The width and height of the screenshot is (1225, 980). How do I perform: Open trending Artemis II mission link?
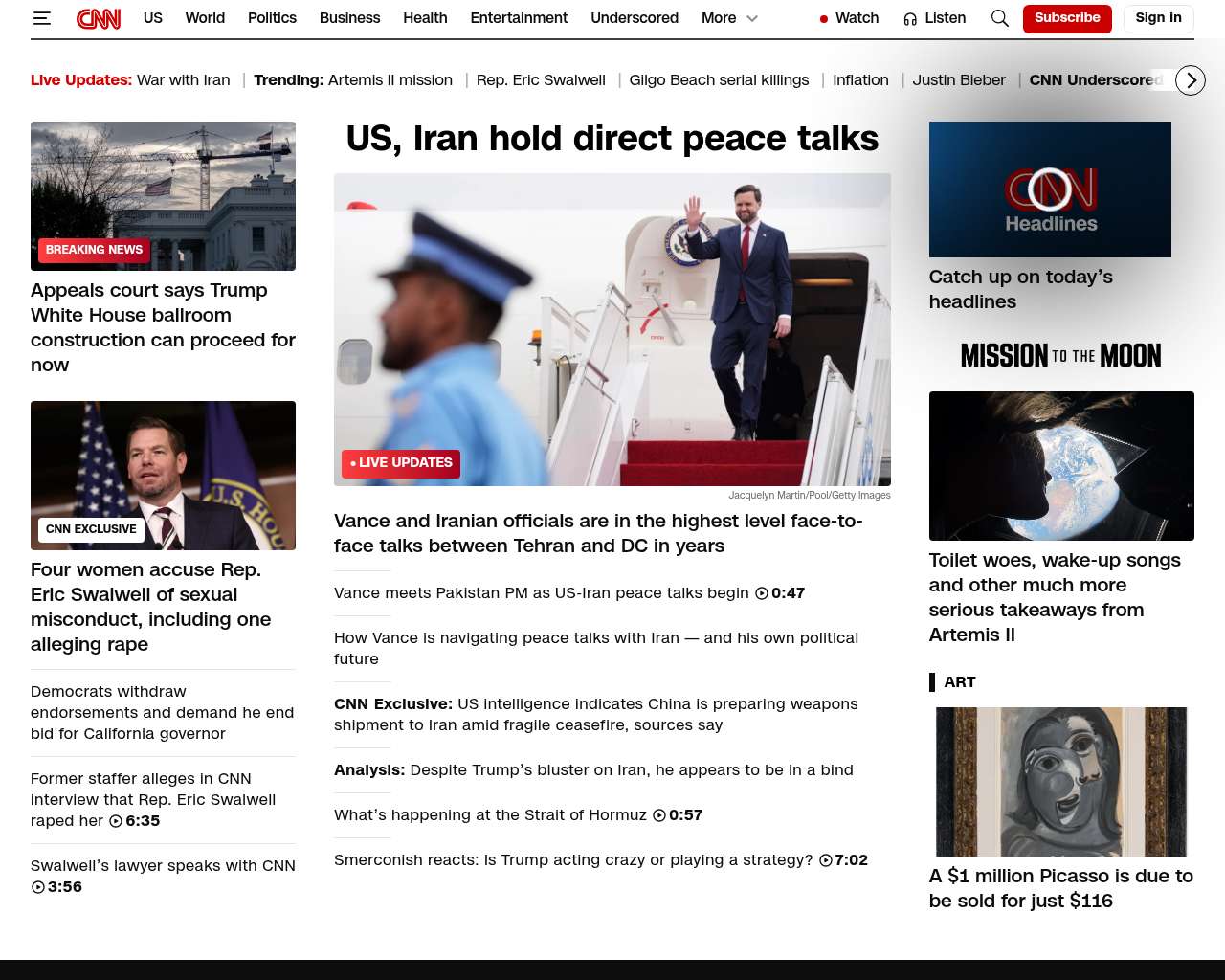pyautogui.click(x=390, y=80)
